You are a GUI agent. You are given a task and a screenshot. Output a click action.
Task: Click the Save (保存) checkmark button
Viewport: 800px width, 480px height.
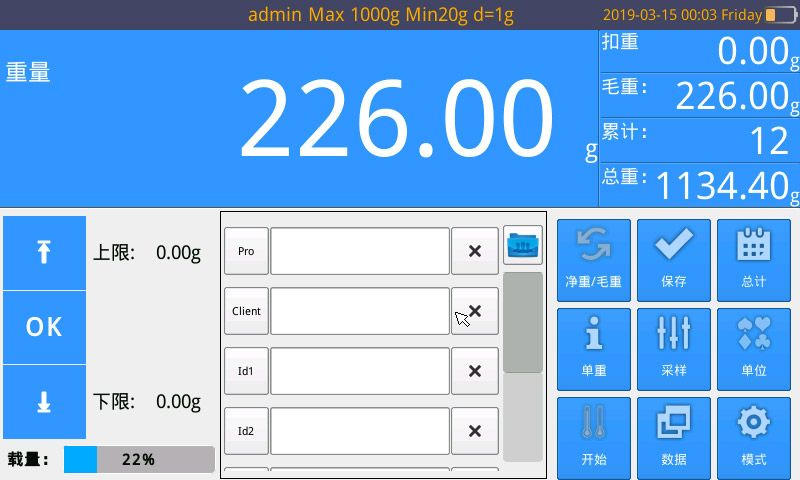pos(673,260)
